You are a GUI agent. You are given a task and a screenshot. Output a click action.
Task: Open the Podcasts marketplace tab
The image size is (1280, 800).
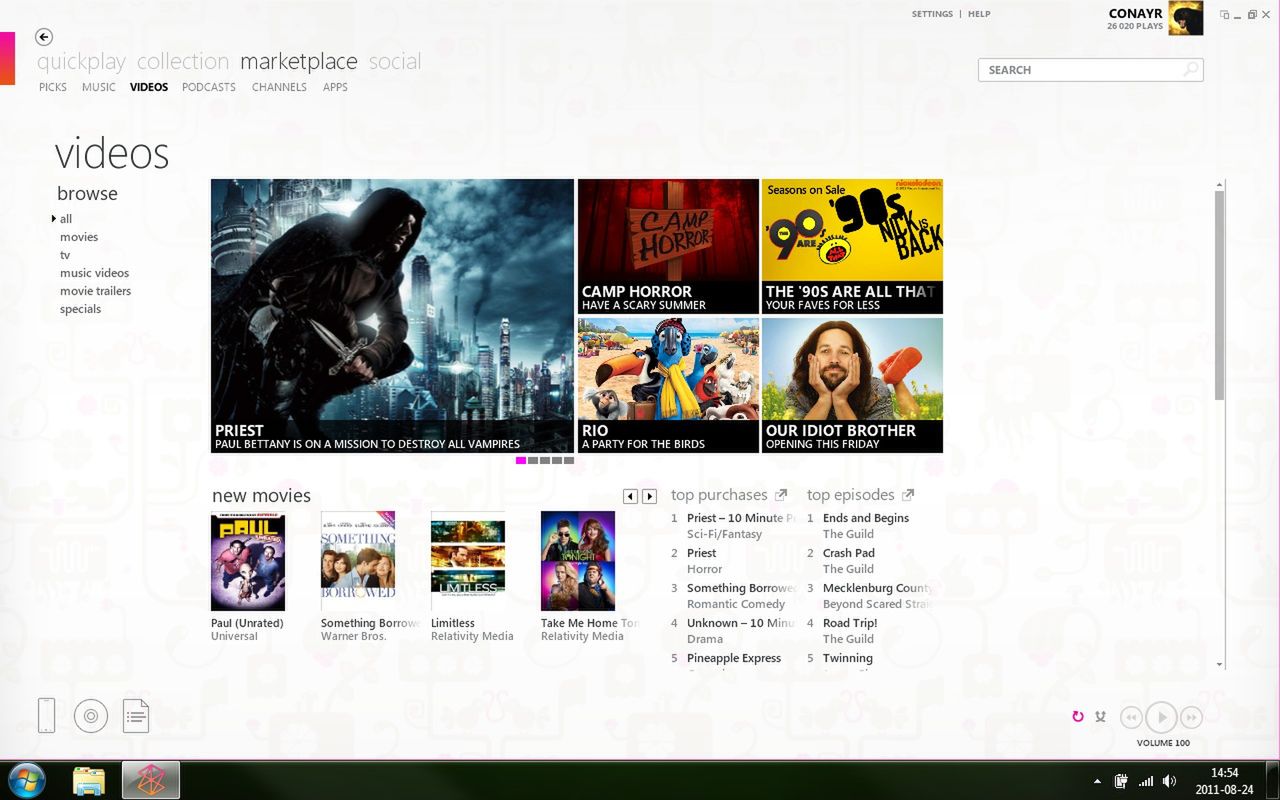click(x=209, y=87)
